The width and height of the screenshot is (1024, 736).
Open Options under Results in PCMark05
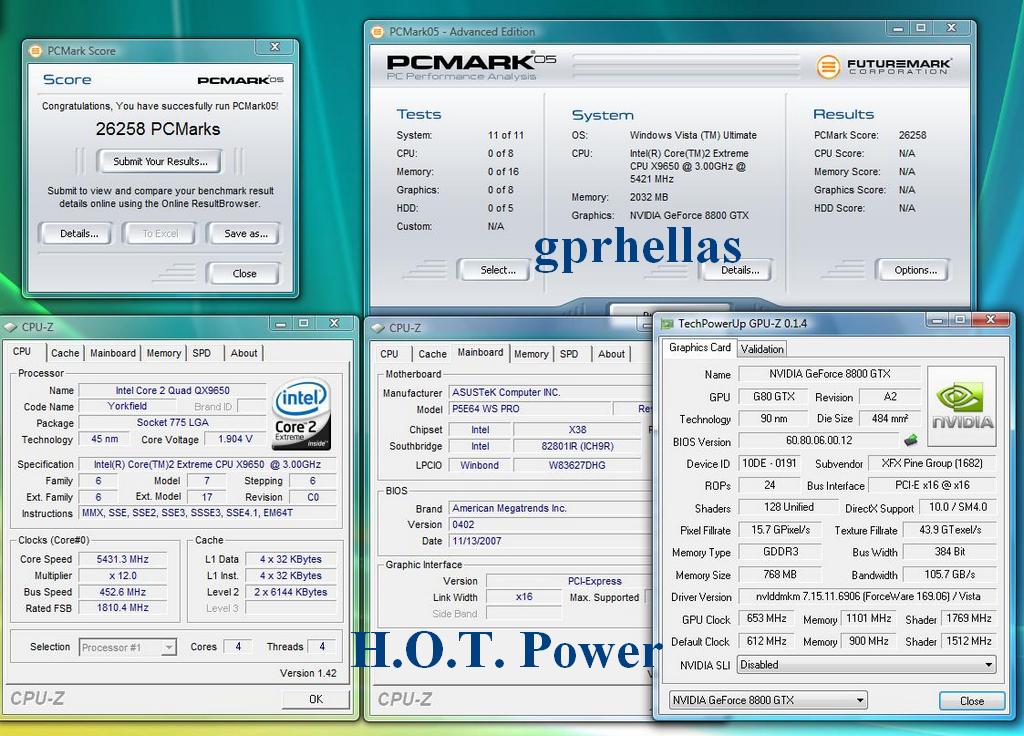tap(915, 270)
